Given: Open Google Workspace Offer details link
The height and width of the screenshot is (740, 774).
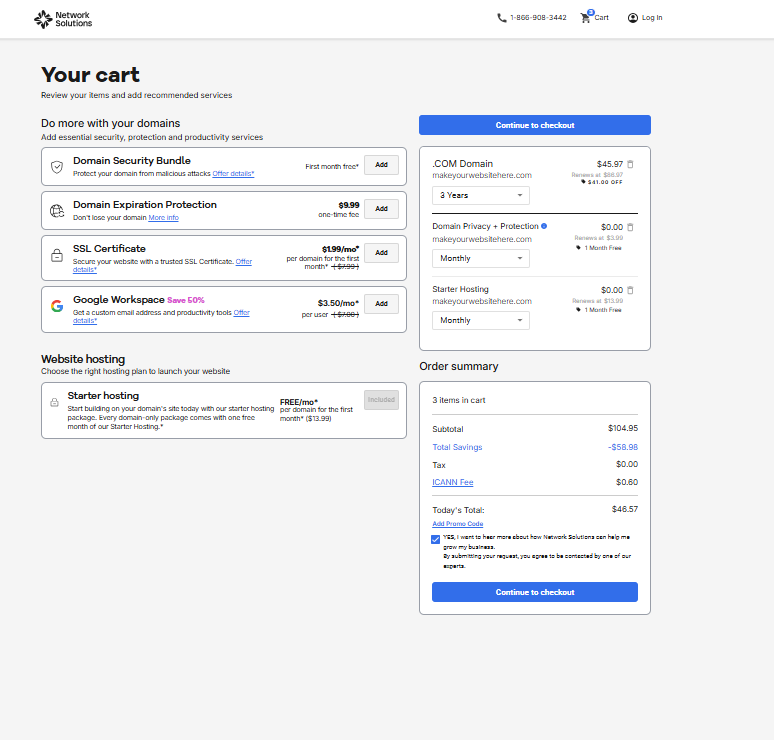Looking at the screenshot, I should tap(242, 312).
